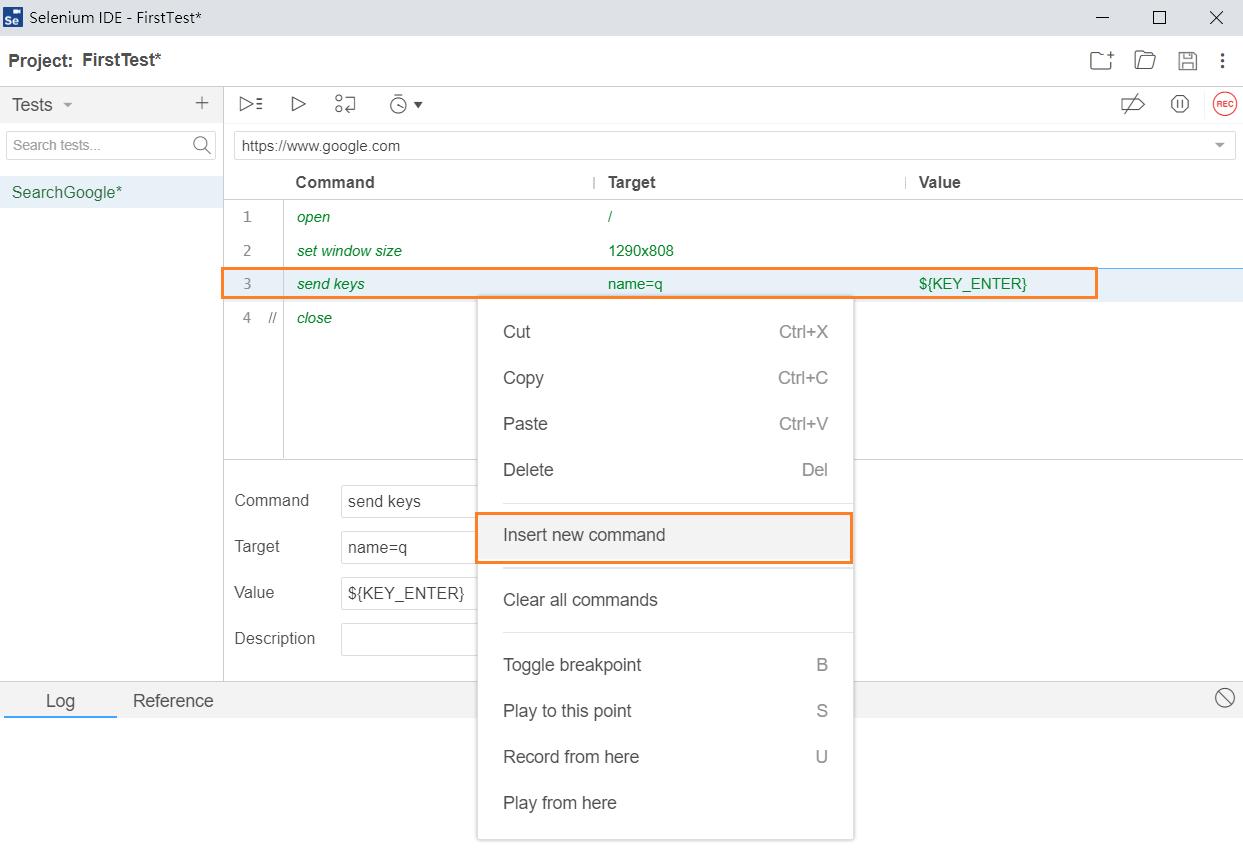1243x855 pixels.
Task: Open the base URL dropdown arrow
Action: pos(1219,146)
